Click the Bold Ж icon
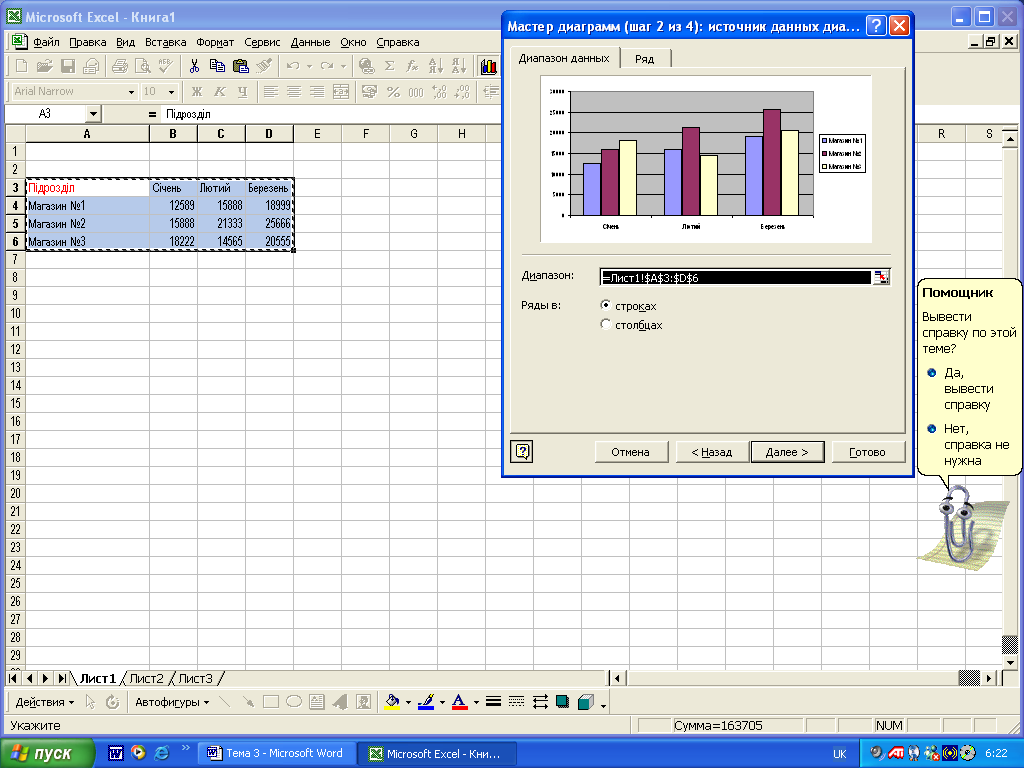Screen dimensions: 1024x768 (x=197, y=92)
